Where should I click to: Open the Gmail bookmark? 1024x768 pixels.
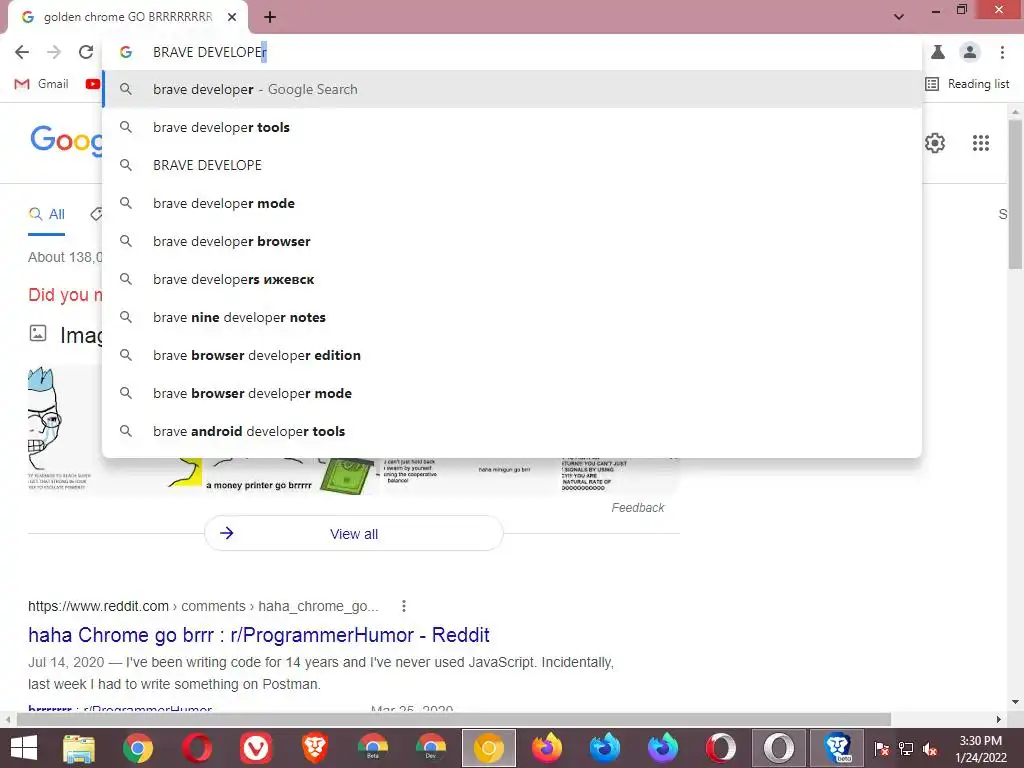tap(42, 84)
